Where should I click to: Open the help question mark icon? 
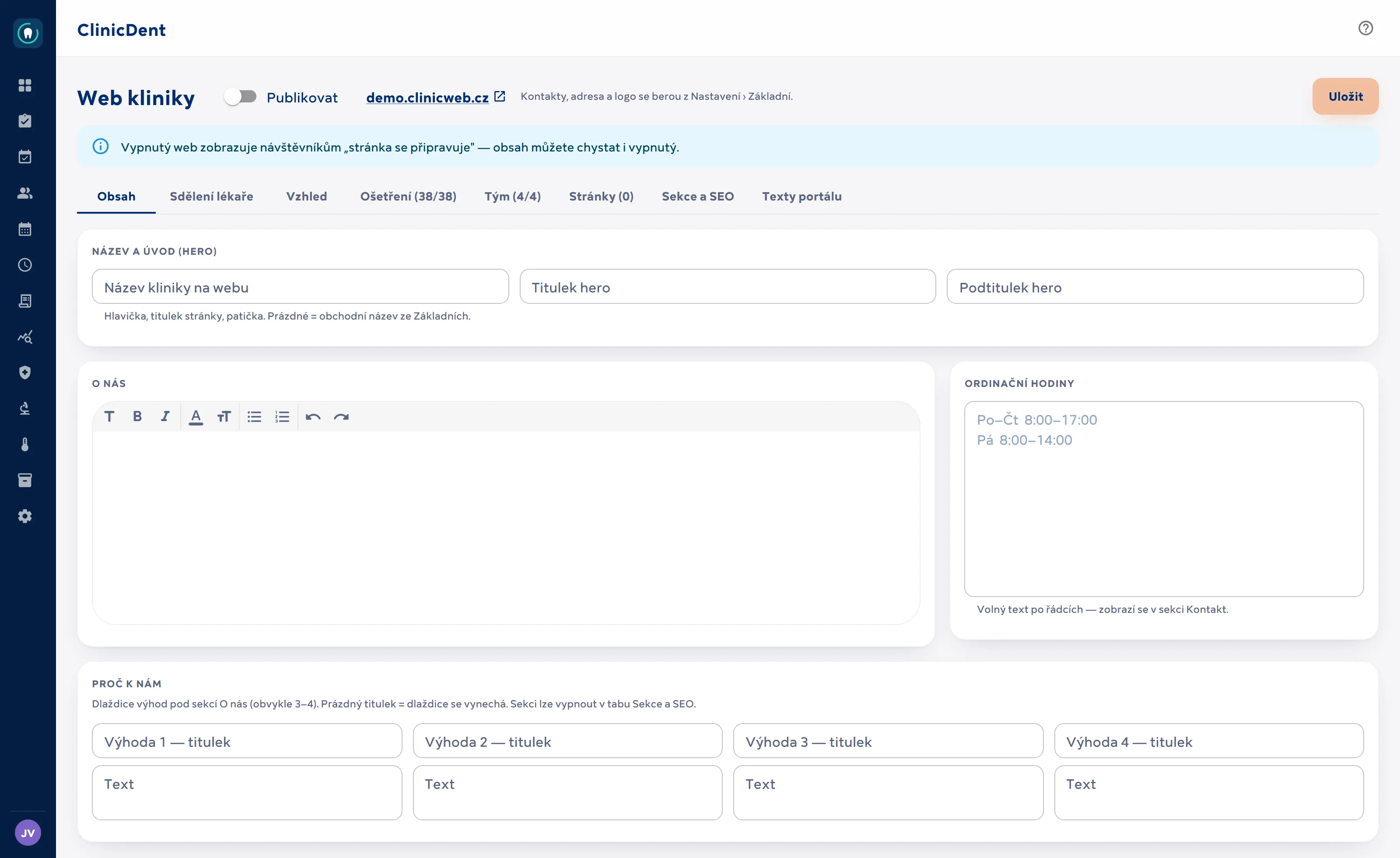pos(1365,28)
